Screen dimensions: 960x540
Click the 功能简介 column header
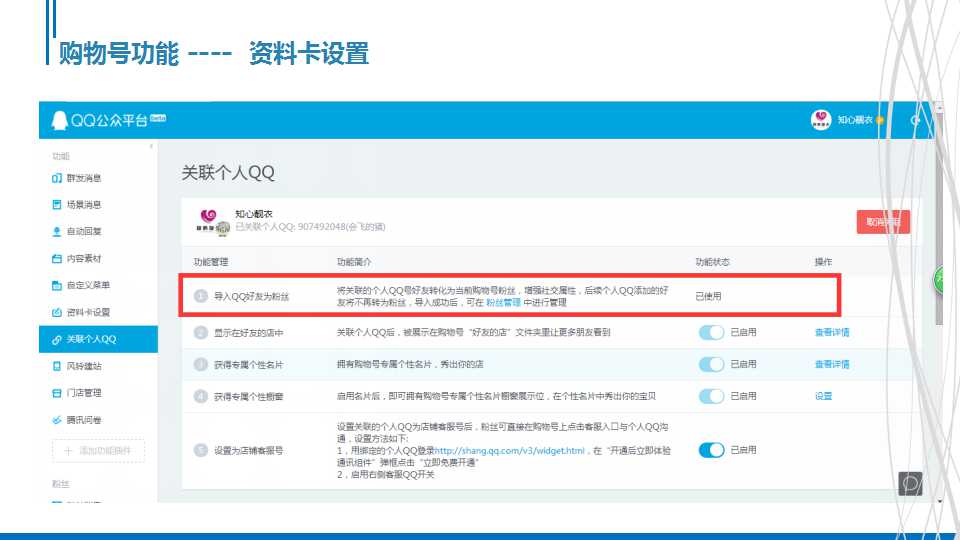tap(354, 262)
